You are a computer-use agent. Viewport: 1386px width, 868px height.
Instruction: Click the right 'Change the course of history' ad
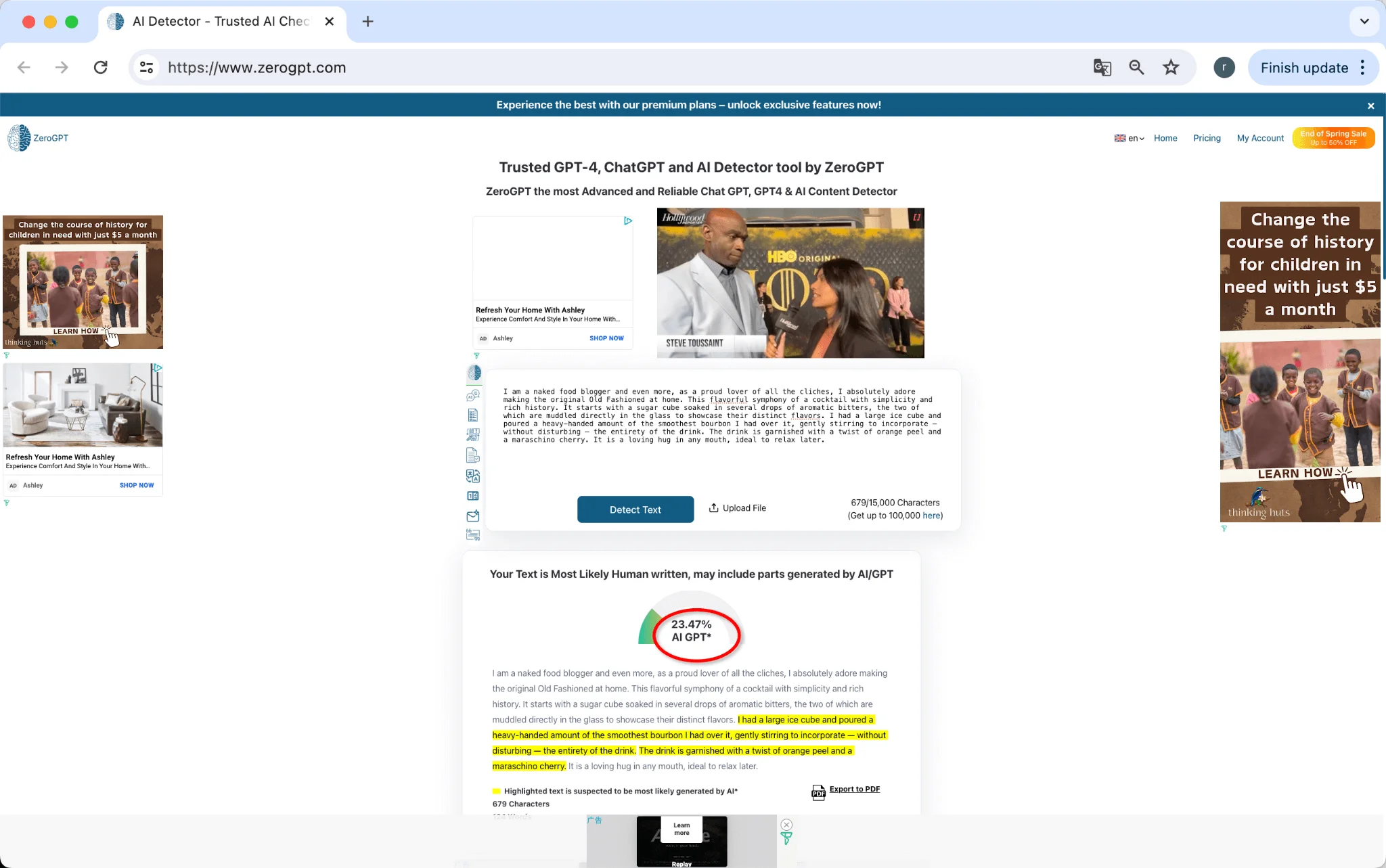pos(1300,362)
